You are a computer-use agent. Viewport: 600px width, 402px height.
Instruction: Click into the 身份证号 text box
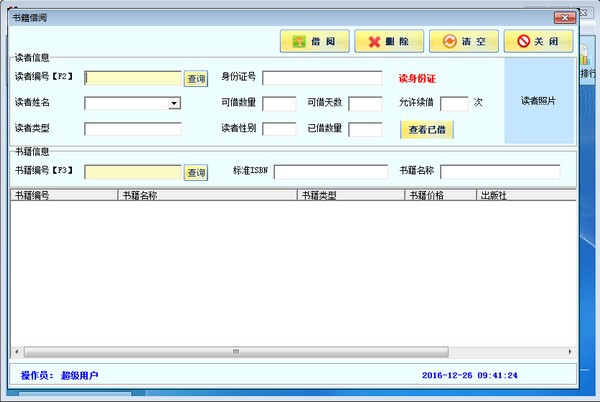pos(322,78)
